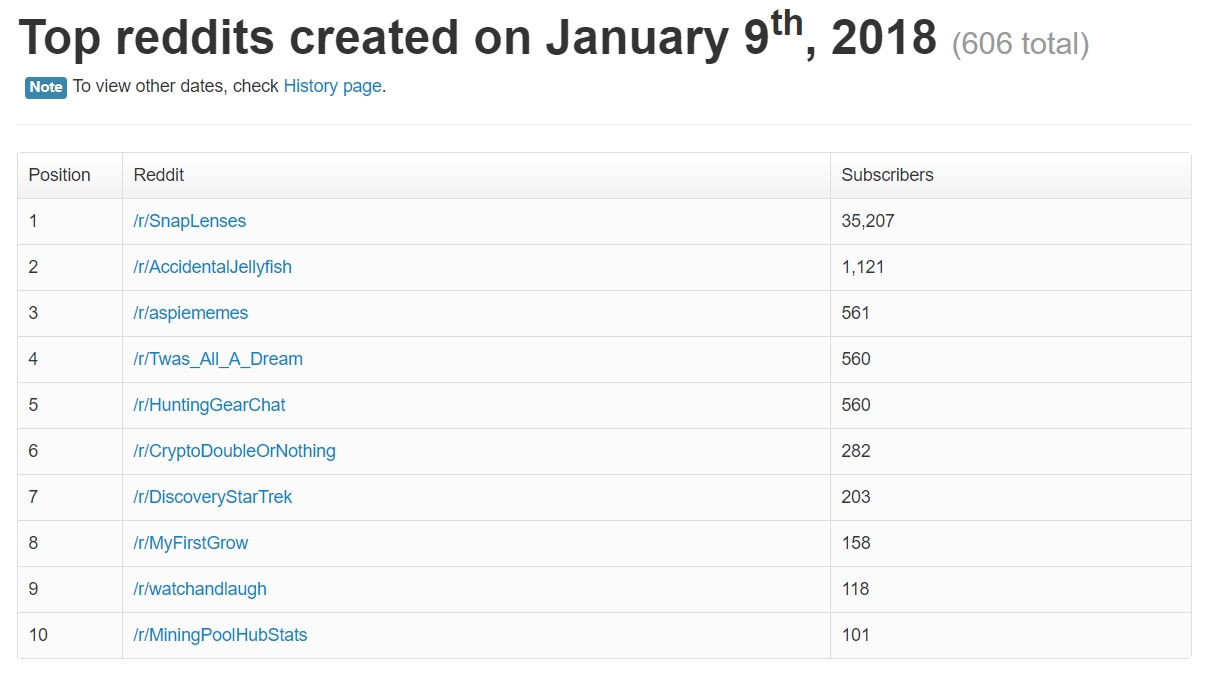Go to /r/HuntingGearChat
Image resolution: width=1212 pixels, height=676 pixels.
(x=210, y=405)
